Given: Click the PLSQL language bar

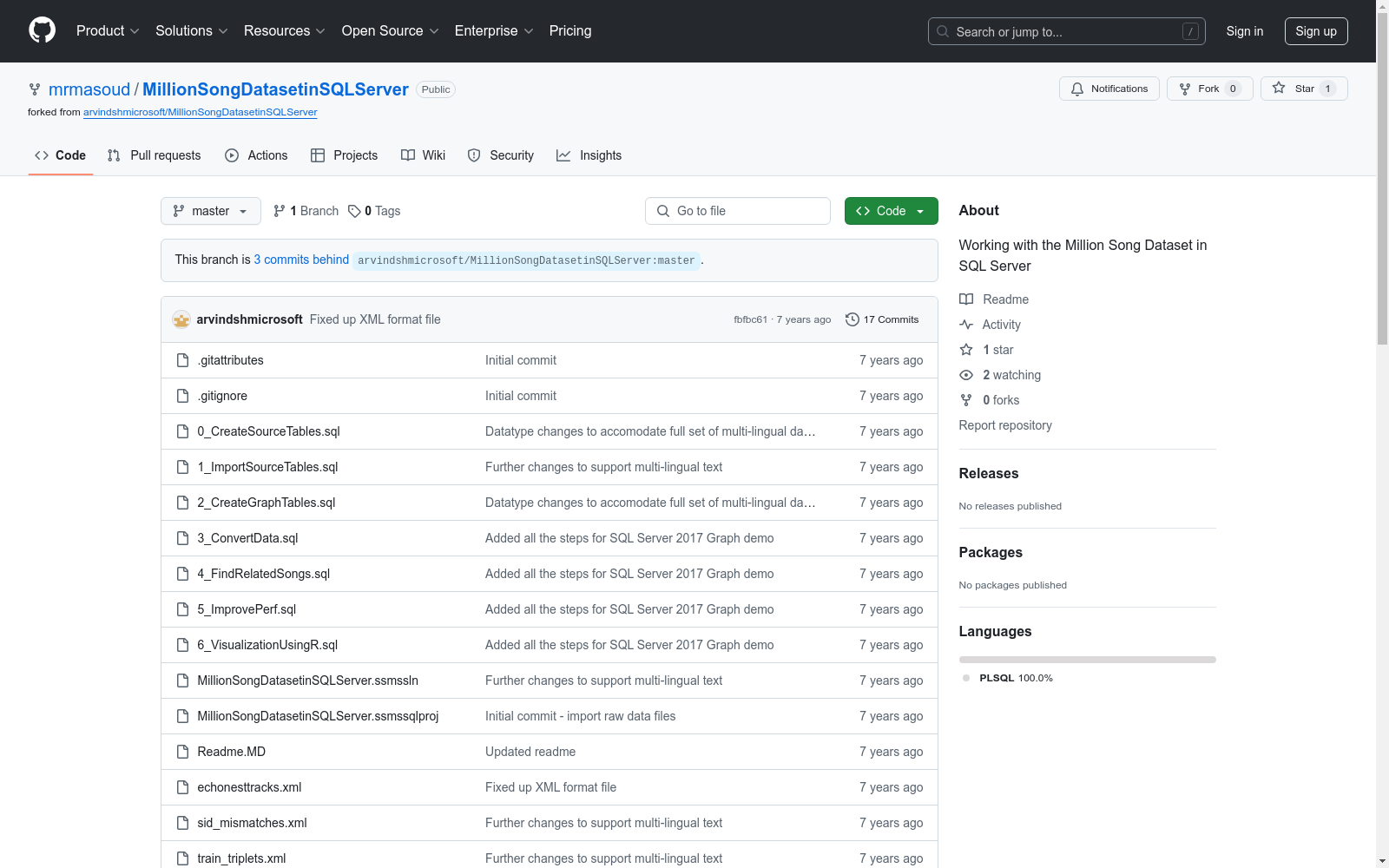Looking at the screenshot, I should [x=1087, y=660].
